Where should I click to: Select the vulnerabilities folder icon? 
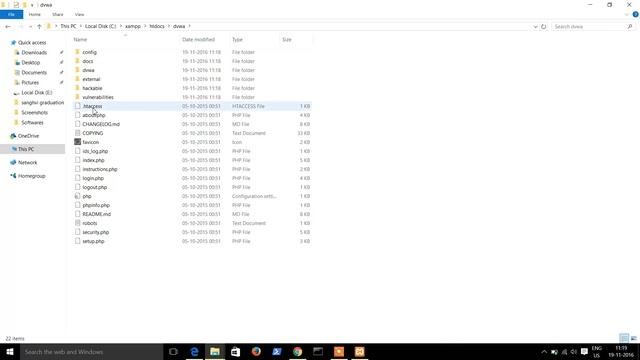(77, 97)
